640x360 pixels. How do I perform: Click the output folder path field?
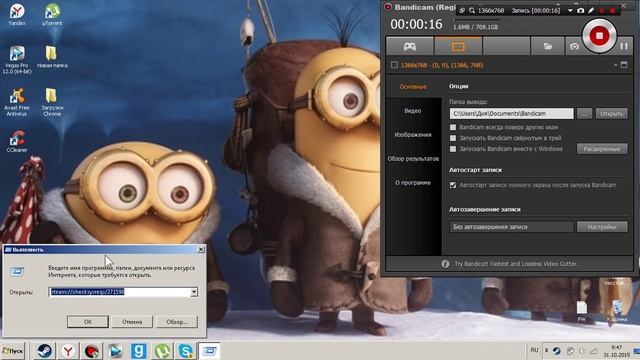(511, 113)
